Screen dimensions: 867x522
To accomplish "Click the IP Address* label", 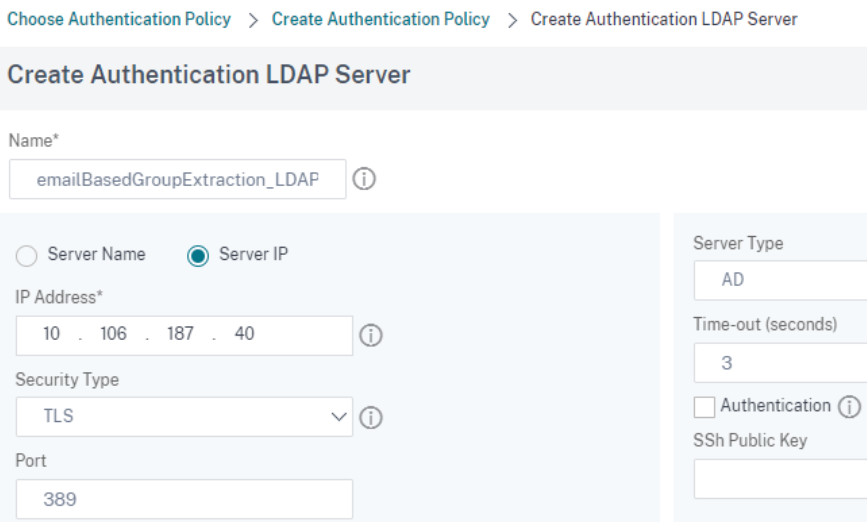I will [x=59, y=297].
